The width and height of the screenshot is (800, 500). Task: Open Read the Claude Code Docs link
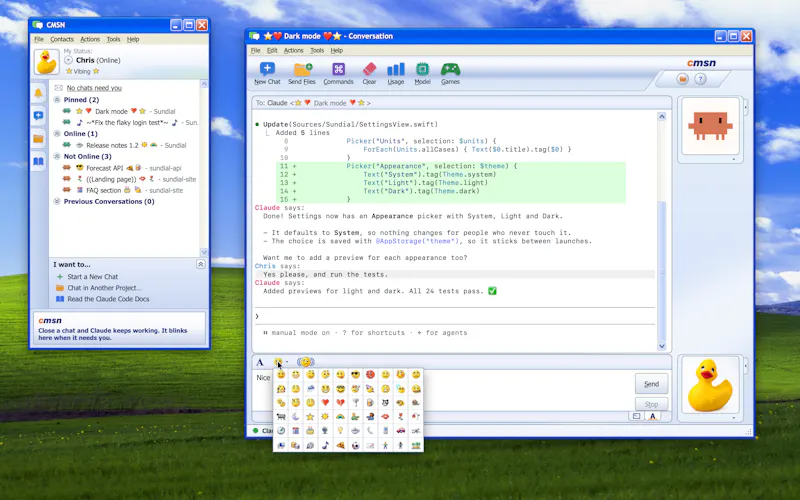pyautogui.click(x=108, y=299)
